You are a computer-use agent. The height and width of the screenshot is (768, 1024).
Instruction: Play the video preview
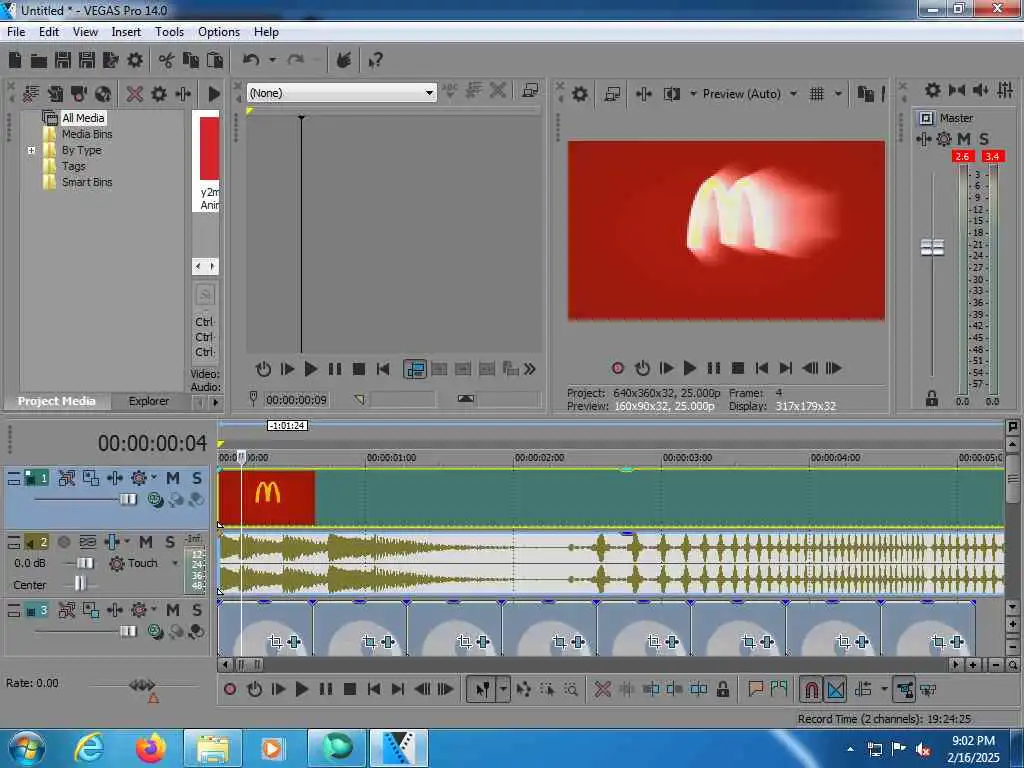[x=689, y=368]
